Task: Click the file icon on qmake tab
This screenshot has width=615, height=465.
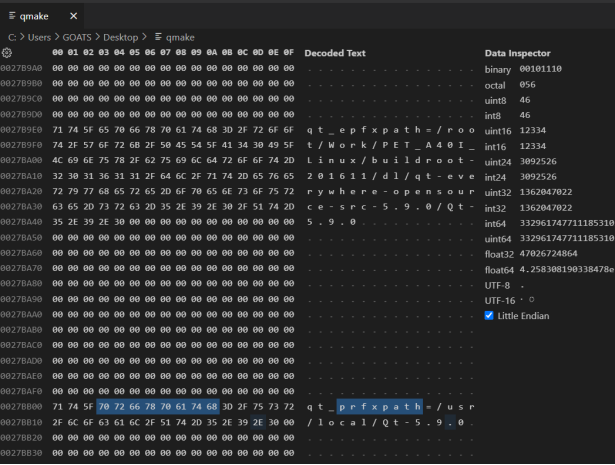Action: pos(11,16)
